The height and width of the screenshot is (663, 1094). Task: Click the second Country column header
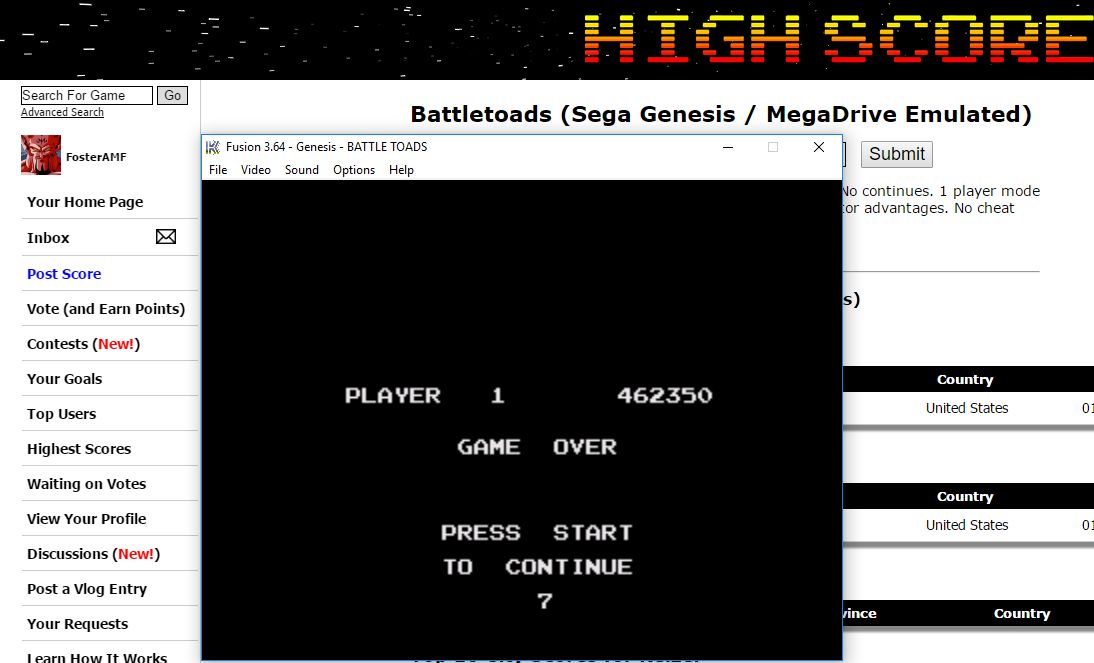[x=965, y=497]
